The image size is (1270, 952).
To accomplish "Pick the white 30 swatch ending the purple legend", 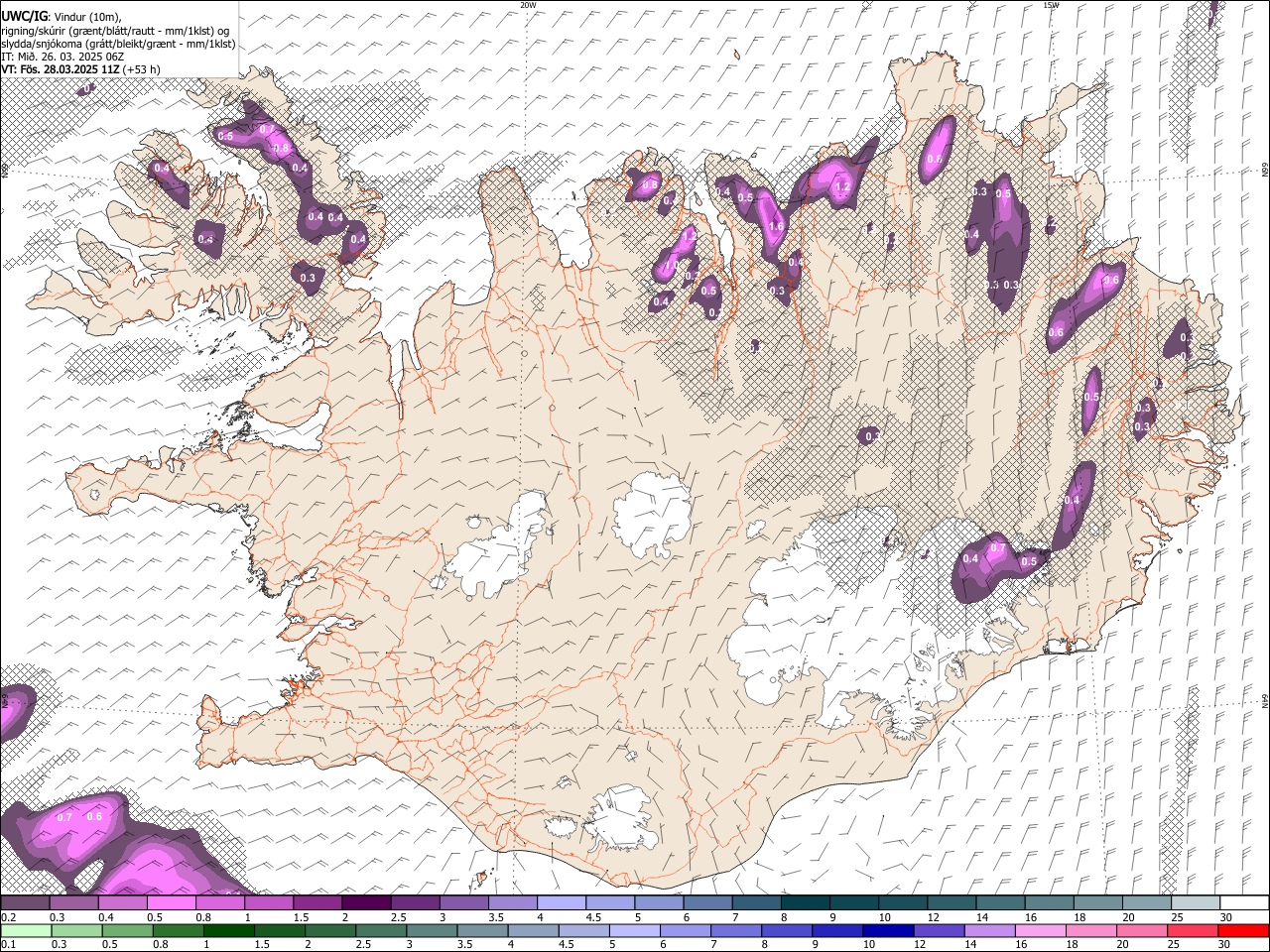I will 1244,903.
